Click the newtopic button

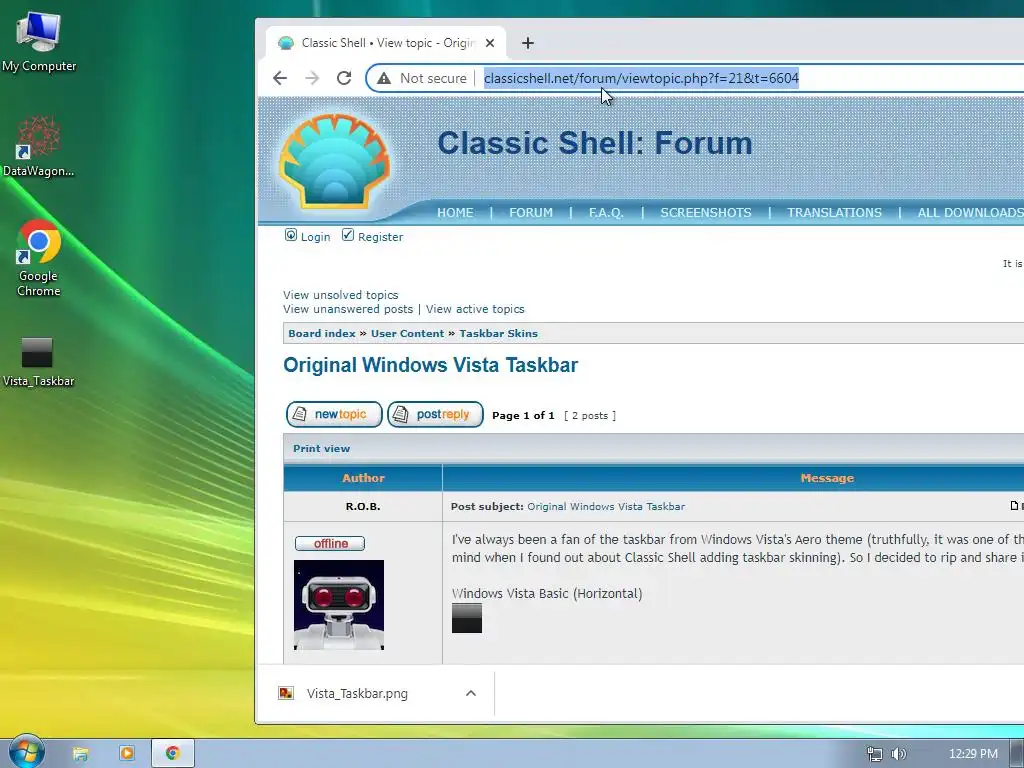pos(334,415)
